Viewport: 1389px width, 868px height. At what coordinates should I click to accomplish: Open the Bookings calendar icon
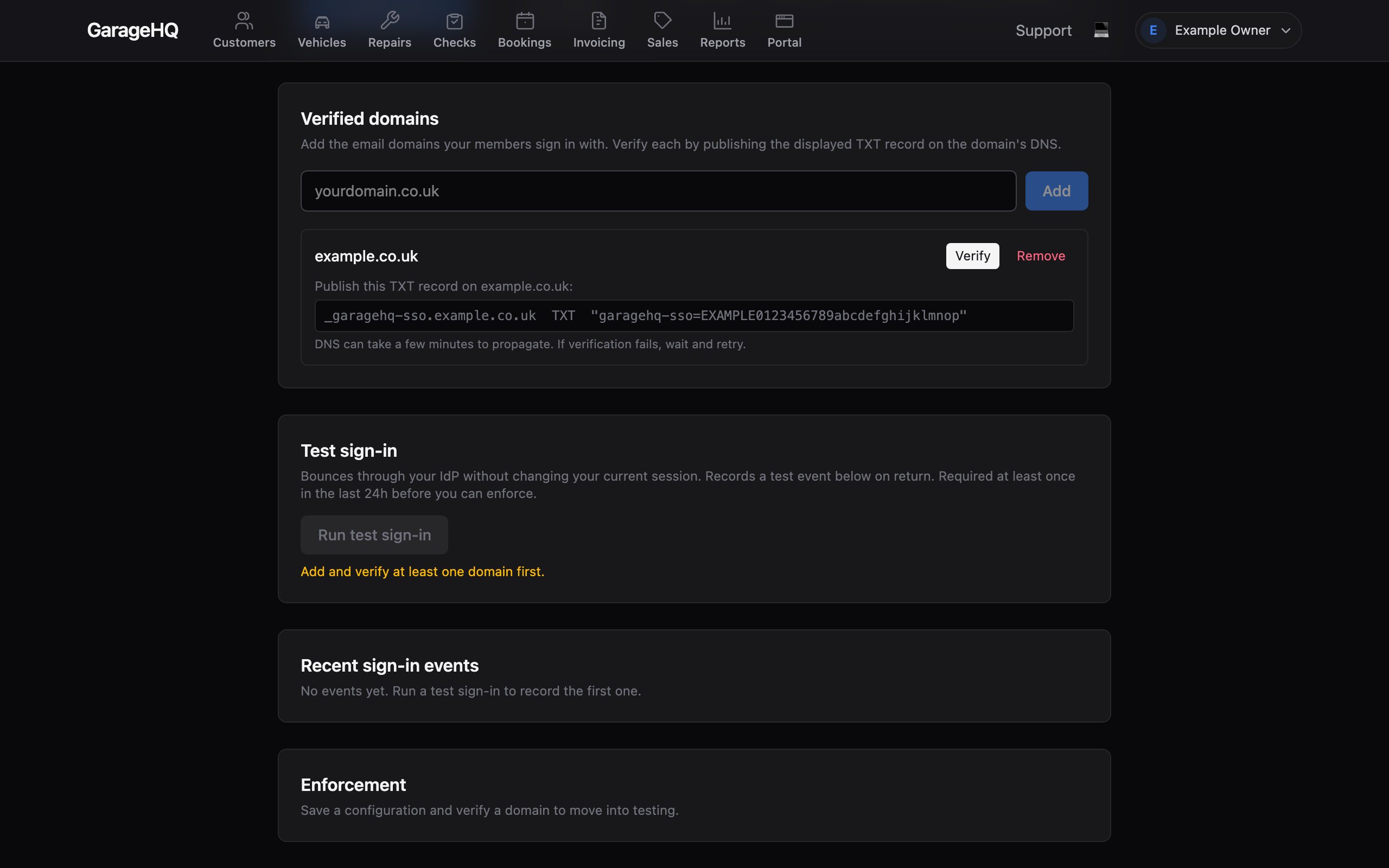point(525,21)
